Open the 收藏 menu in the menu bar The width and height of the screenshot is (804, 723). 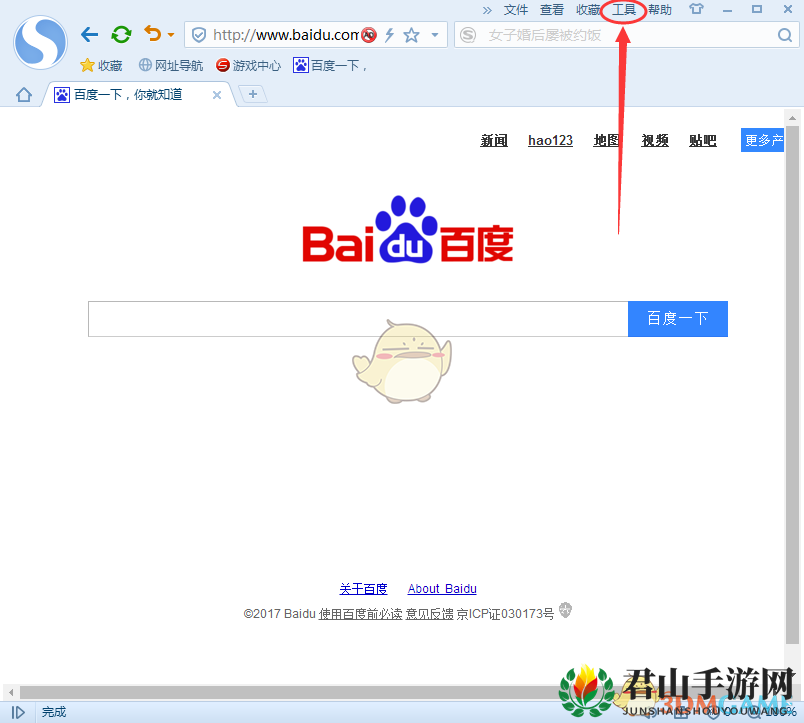coord(588,10)
